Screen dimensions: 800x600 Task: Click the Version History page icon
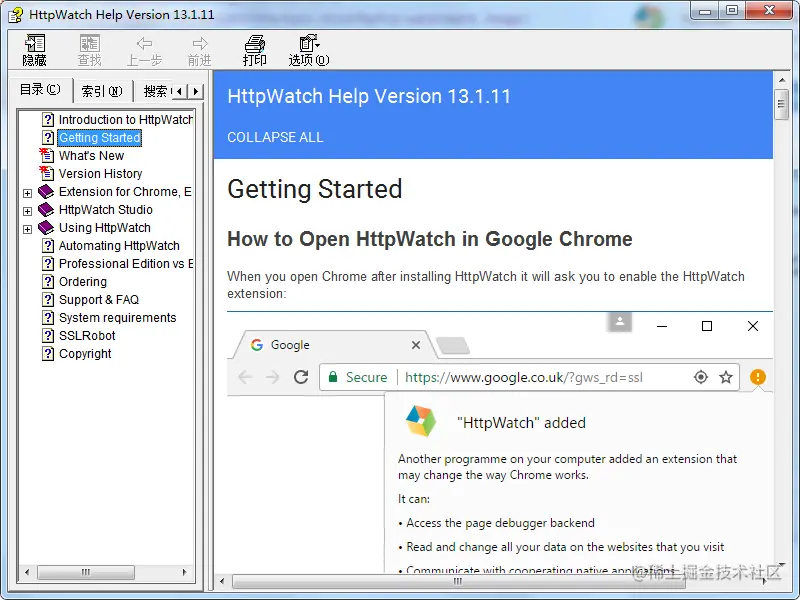point(46,173)
